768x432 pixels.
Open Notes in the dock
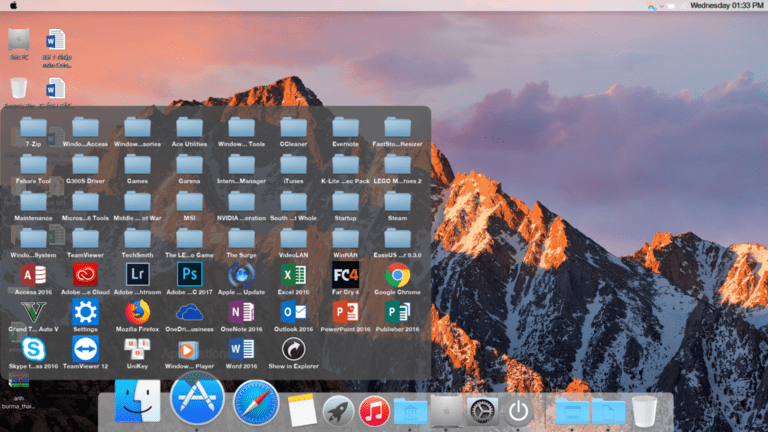[x=302, y=410]
